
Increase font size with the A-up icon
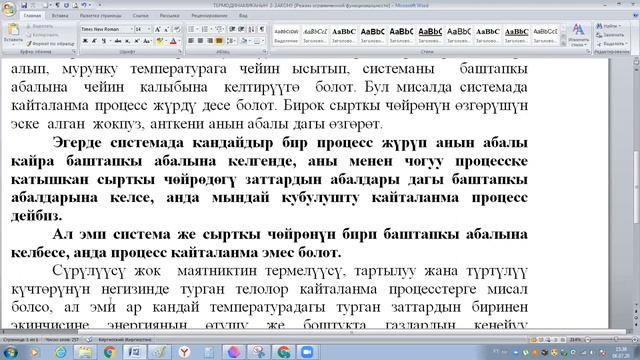(x=158, y=29)
